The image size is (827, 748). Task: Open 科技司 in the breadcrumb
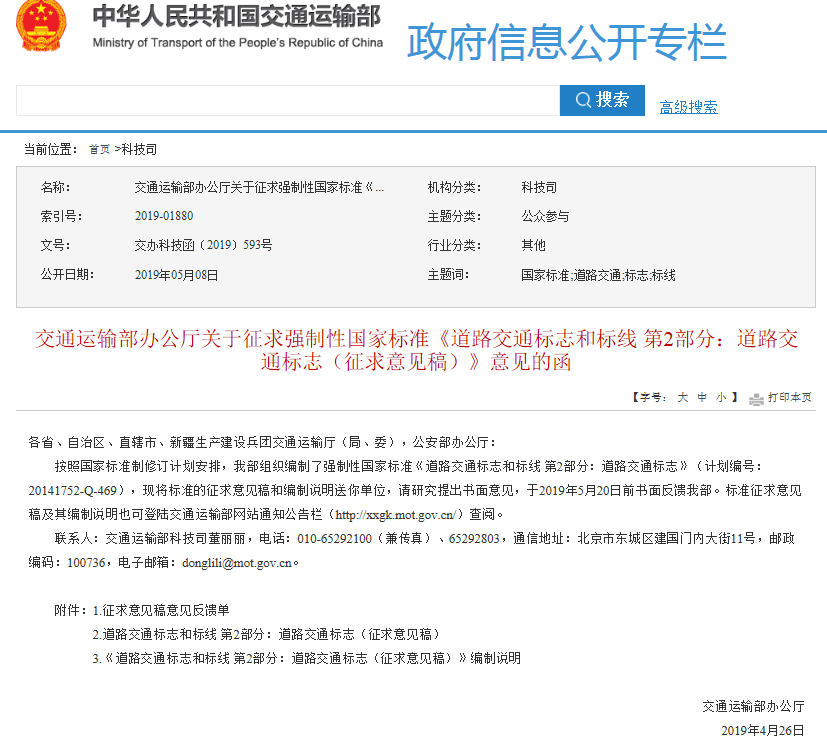pos(139,149)
